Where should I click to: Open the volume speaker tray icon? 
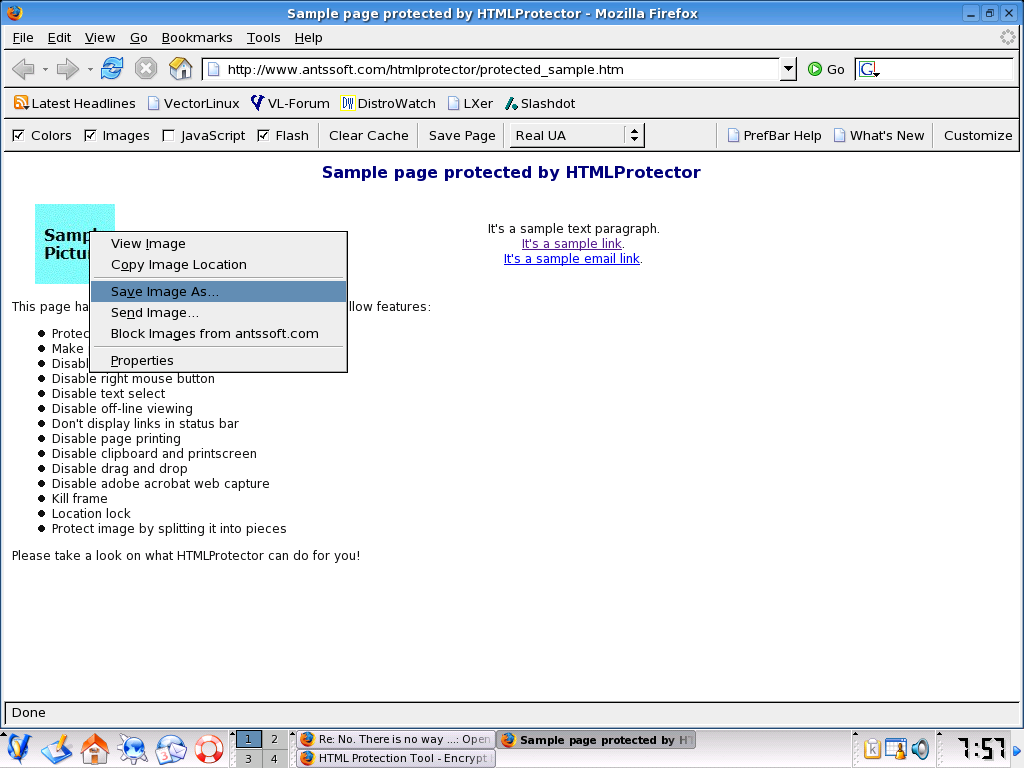920,749
